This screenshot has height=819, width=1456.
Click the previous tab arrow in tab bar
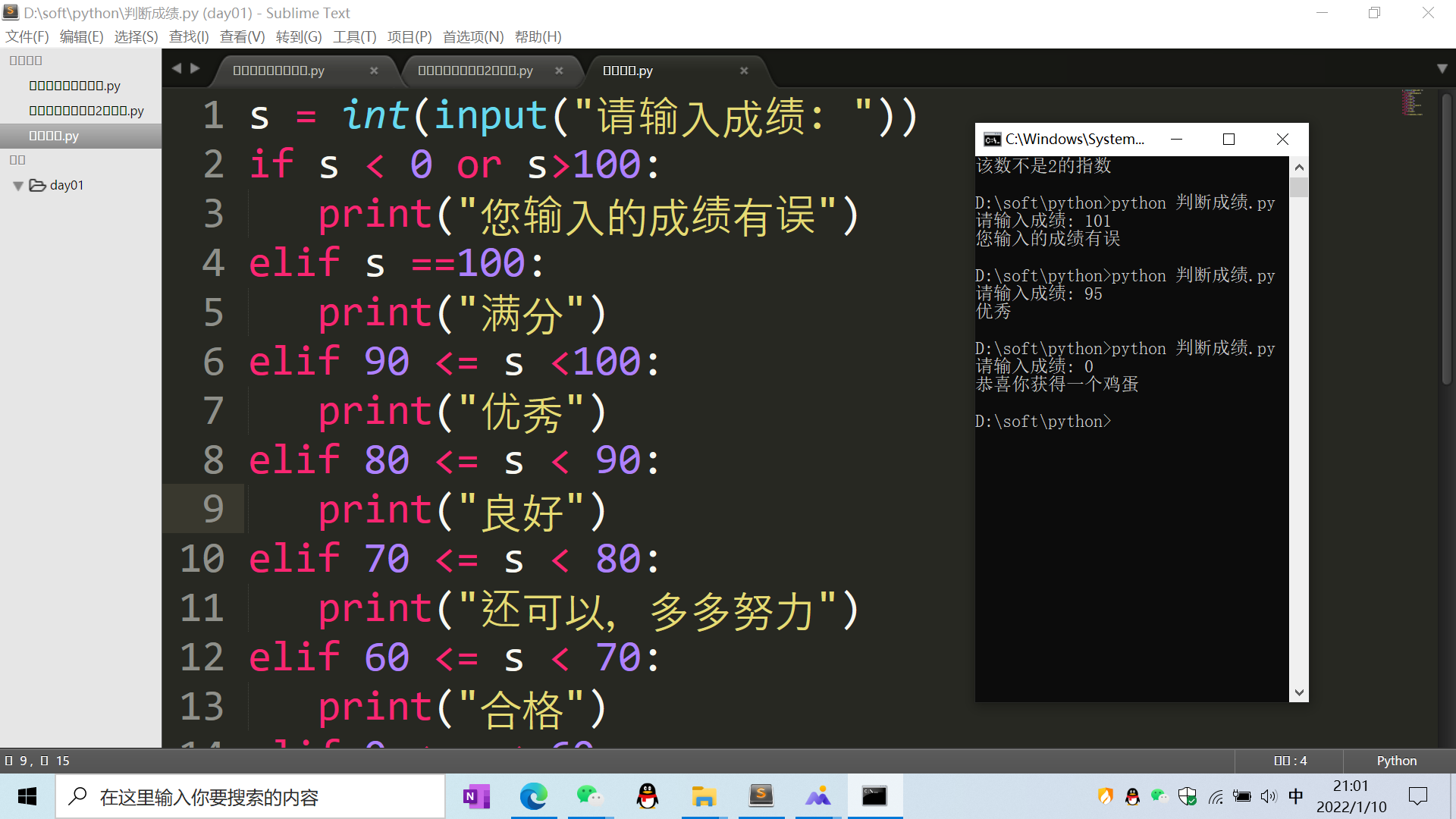point(177,68)
